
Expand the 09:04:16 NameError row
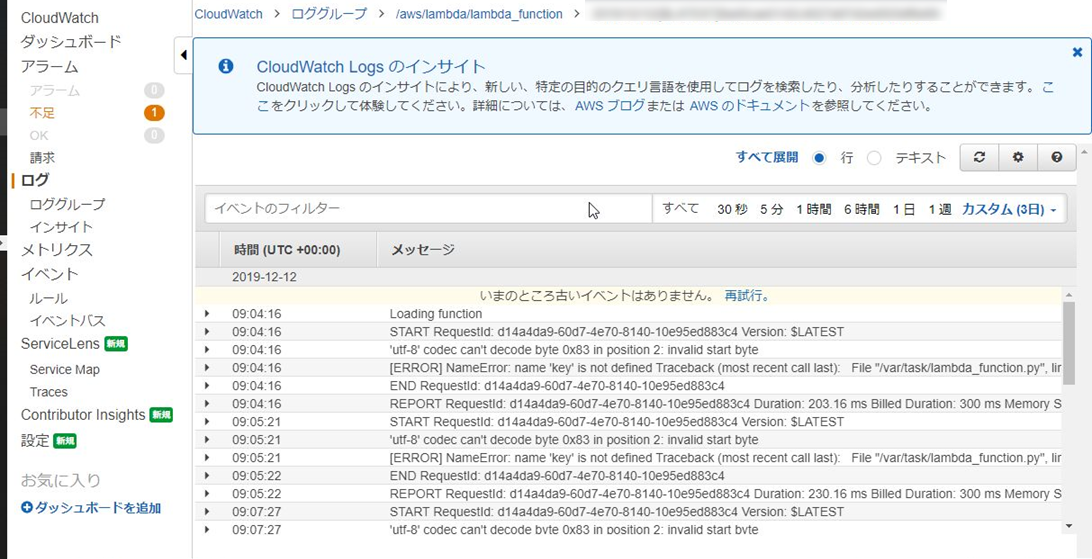[207, 368]
